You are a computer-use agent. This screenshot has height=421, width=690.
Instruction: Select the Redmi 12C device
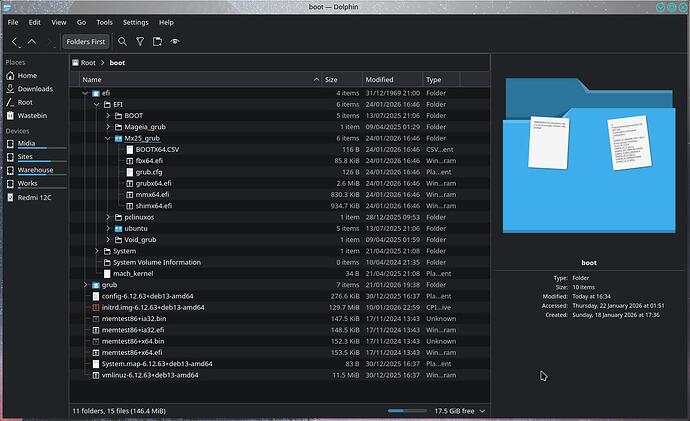point(36,198)
